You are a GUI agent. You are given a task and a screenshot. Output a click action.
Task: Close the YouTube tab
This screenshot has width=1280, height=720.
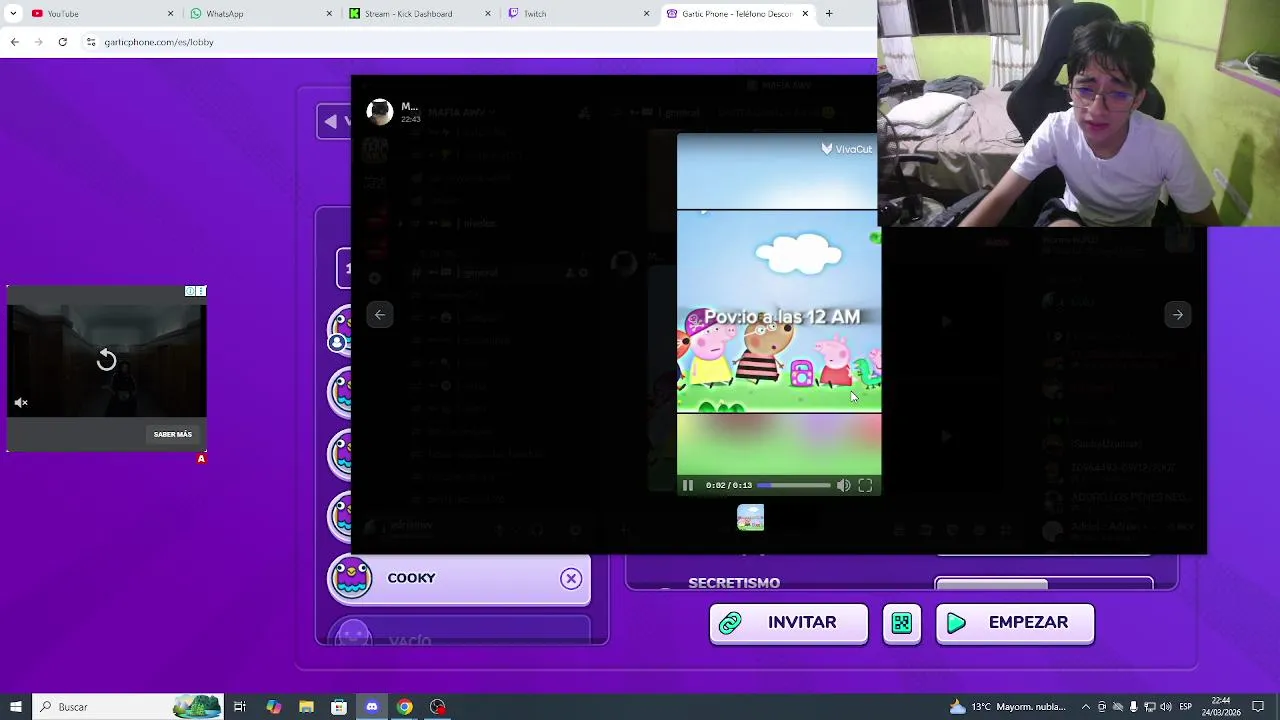(170, 13)
